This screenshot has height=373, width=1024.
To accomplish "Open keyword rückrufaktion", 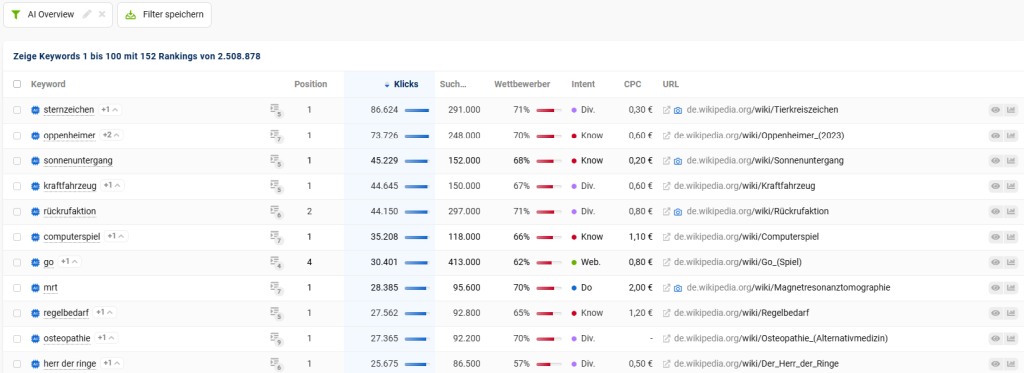I will tap(70, 212).
